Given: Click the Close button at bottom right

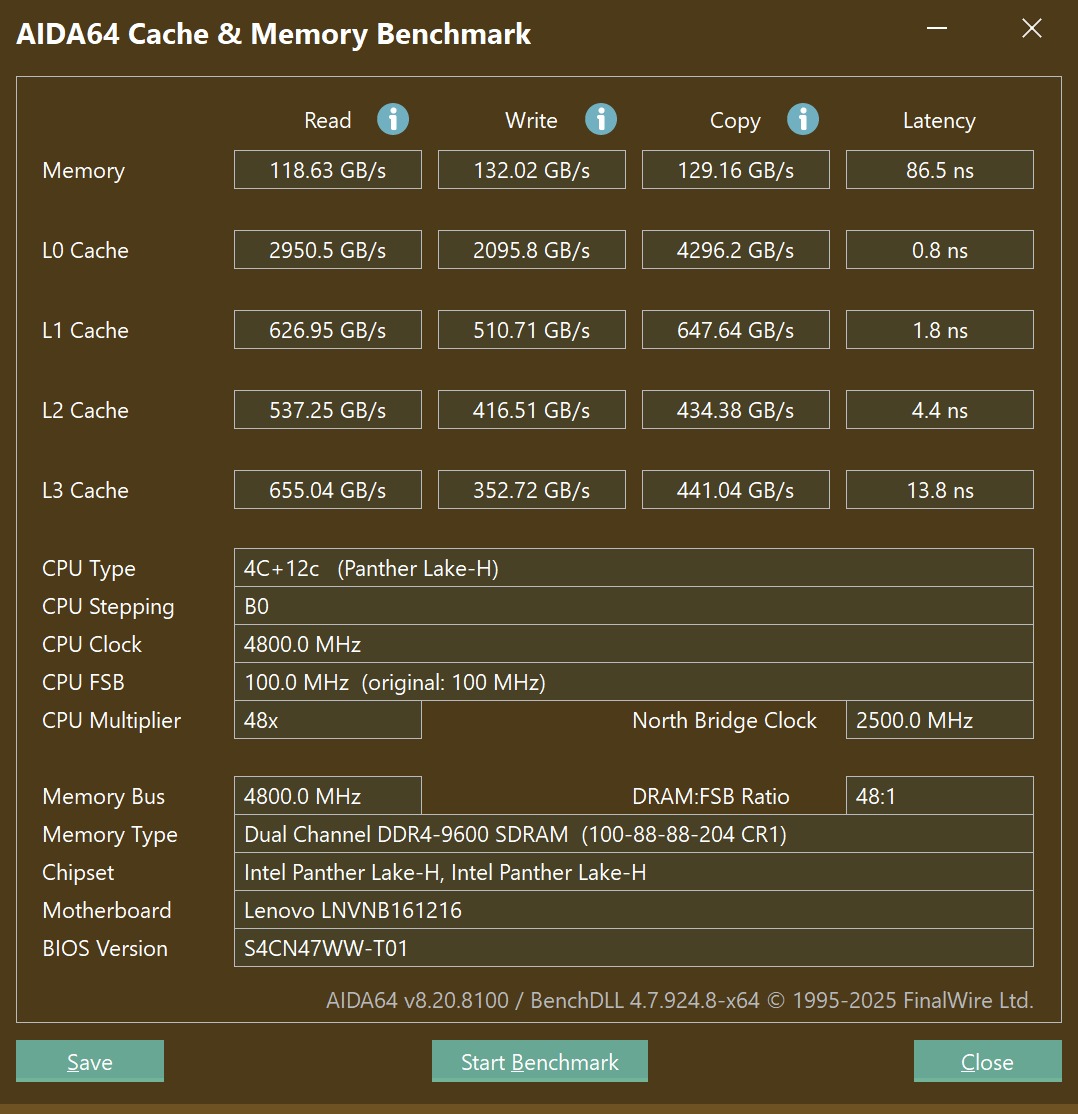Looking at the screenshot, I should 987,1061.
